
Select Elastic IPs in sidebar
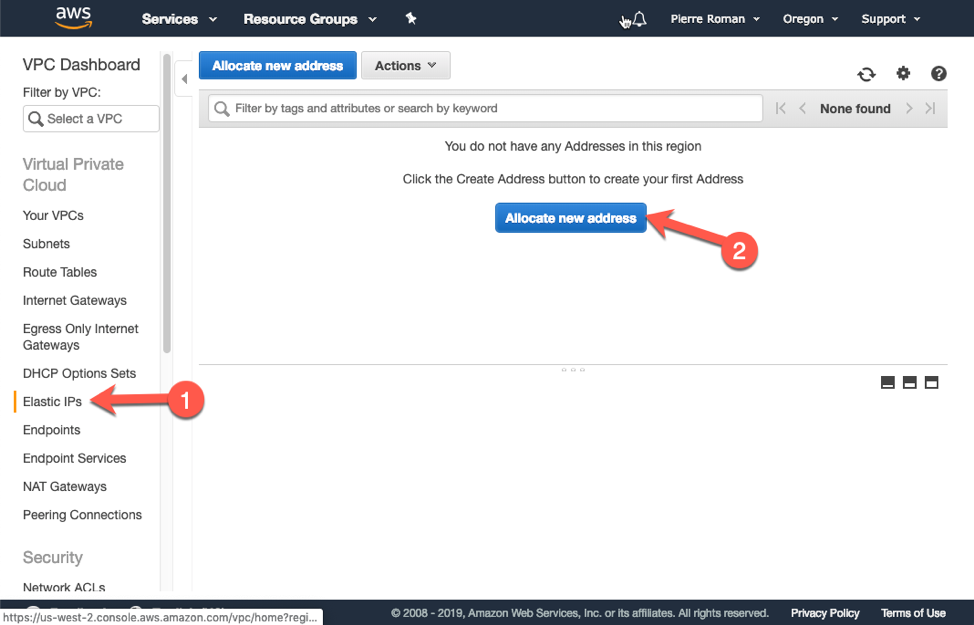pyautogui.click(x=52, y=402)
